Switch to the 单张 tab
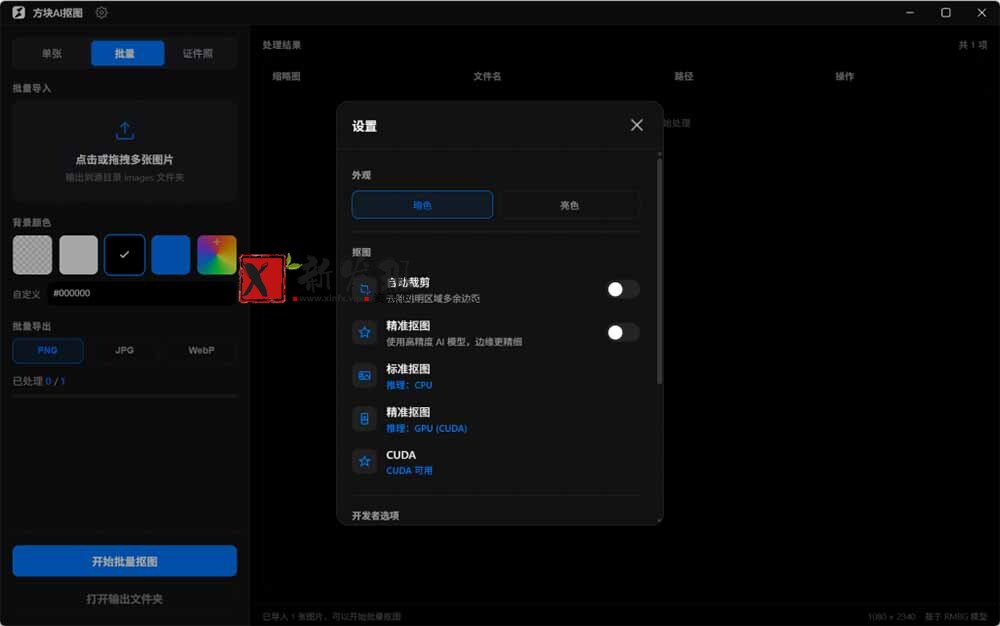Image resolution: width=1000 pixels, height=626 pixels. [52, 54]
